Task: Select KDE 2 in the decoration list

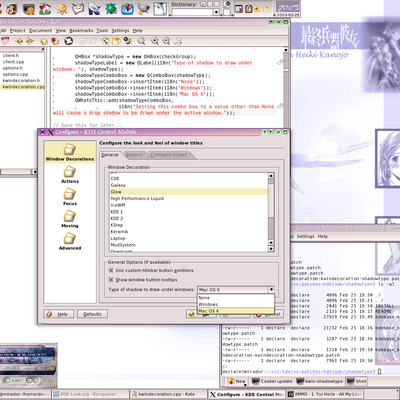Action: (x=189, y=218)
